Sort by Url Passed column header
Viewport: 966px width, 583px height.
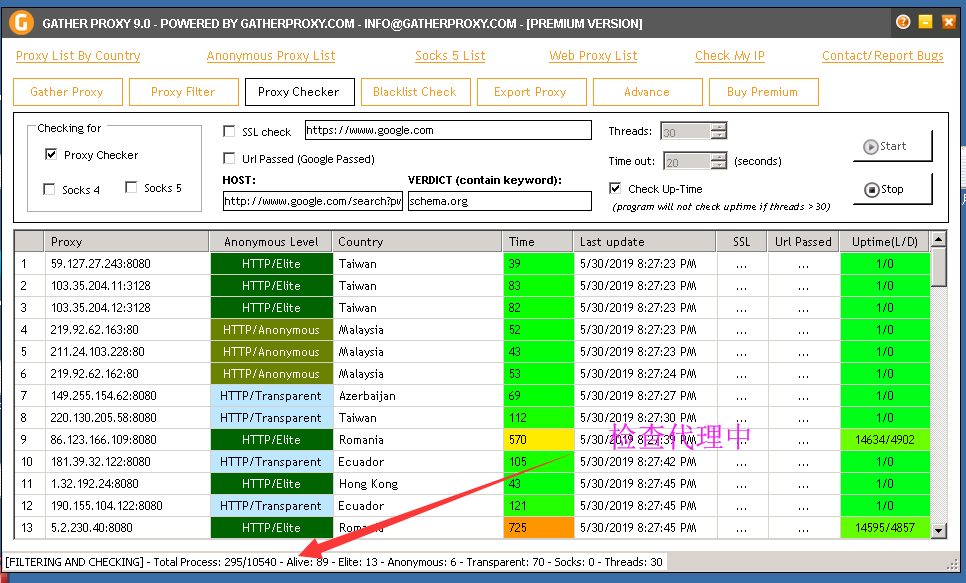pos(803,242)
